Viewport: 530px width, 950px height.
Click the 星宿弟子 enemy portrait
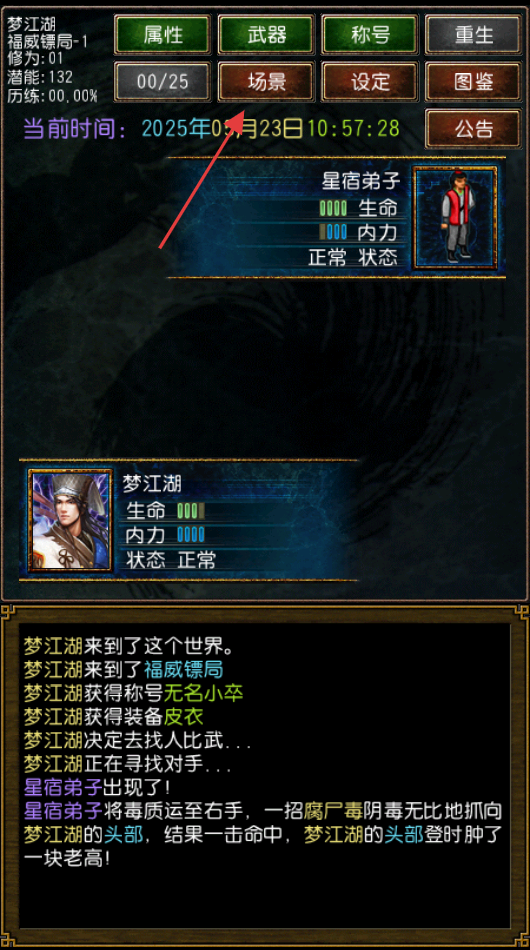[x=455, y=217]
